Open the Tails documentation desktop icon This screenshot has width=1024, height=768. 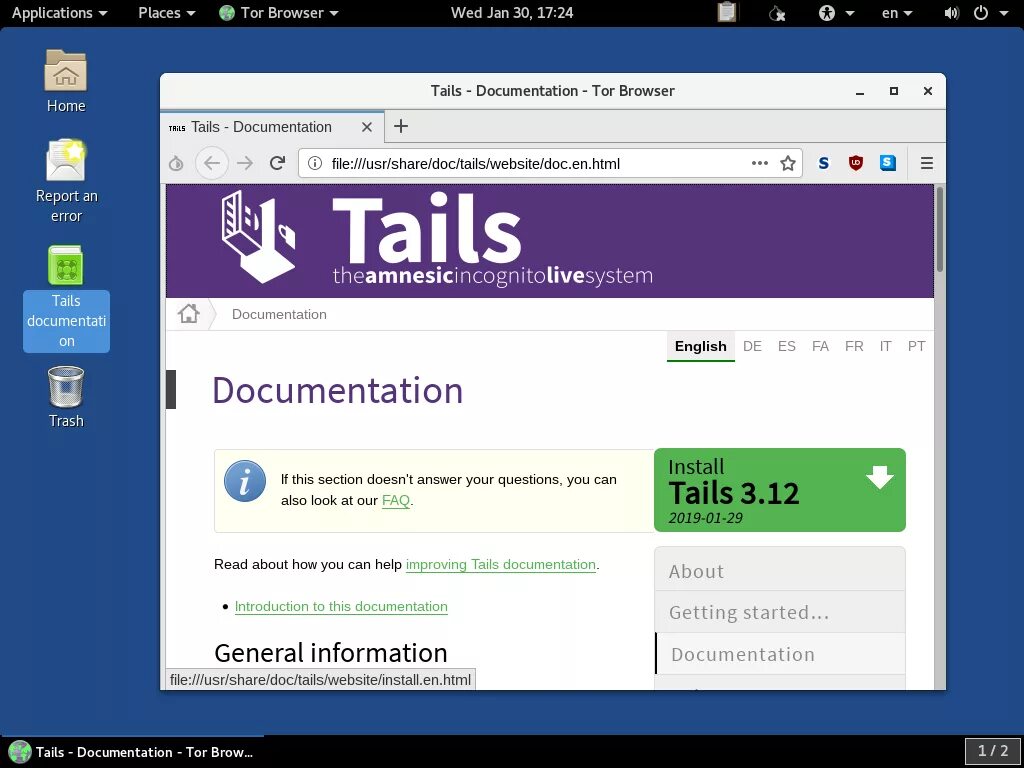click(x=66, y=298)
